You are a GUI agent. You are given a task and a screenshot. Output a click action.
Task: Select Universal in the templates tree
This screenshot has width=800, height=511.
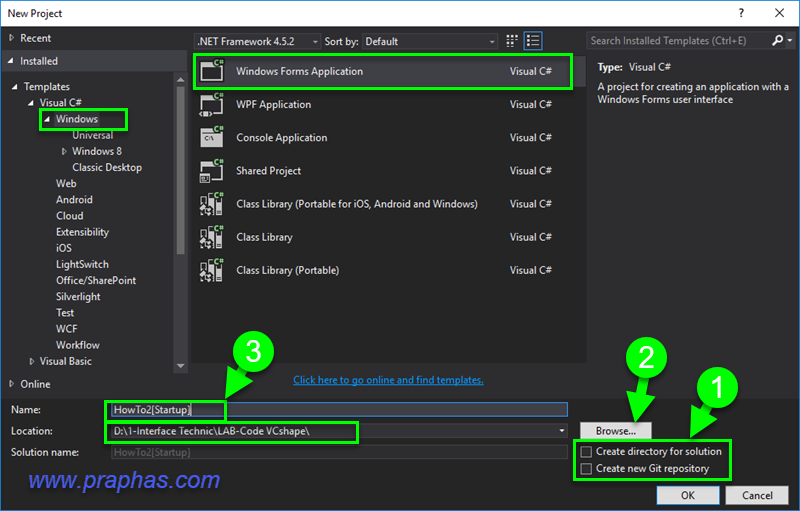click(x=93, y=135)
